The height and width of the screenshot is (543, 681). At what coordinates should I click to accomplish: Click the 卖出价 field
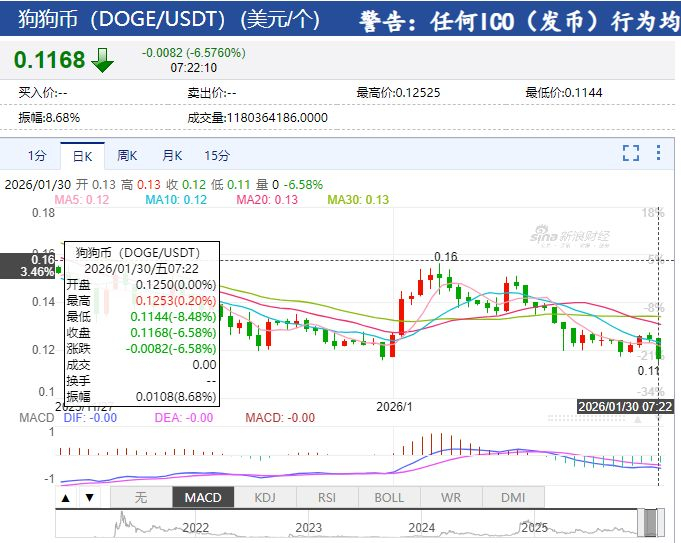tap(212, 93)
